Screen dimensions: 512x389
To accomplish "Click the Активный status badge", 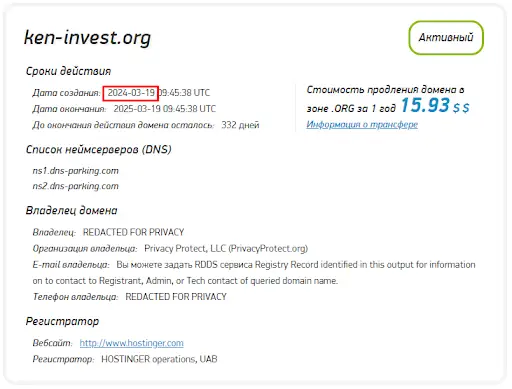I will pos(446,38).
